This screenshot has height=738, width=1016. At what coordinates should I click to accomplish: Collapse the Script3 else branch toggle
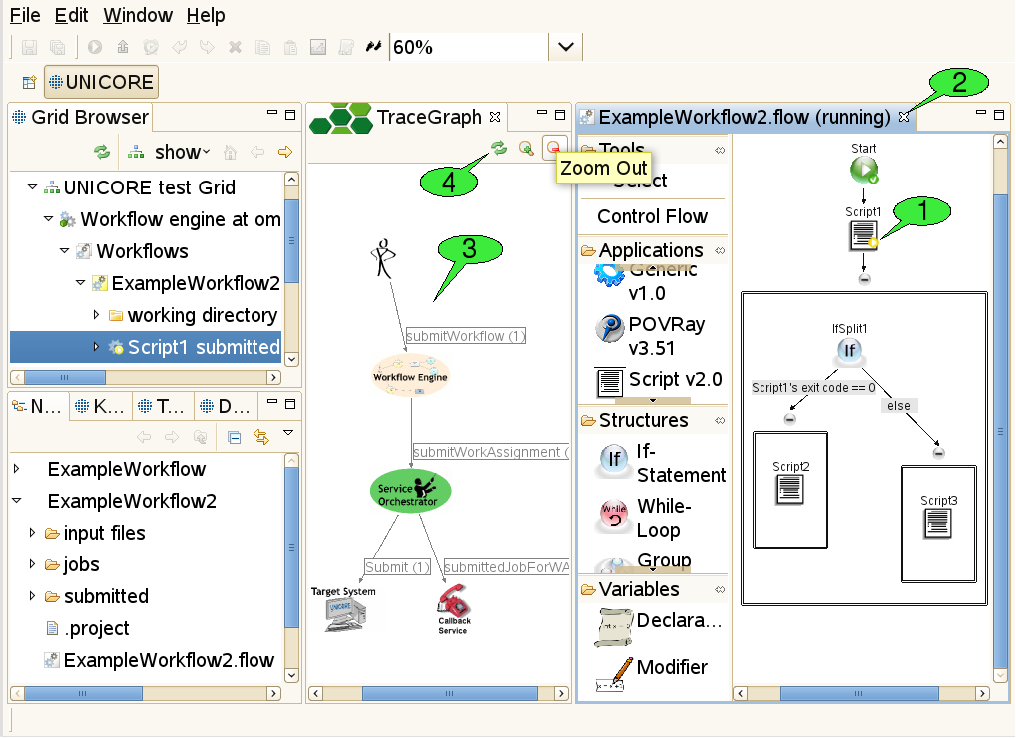point(938,453)
